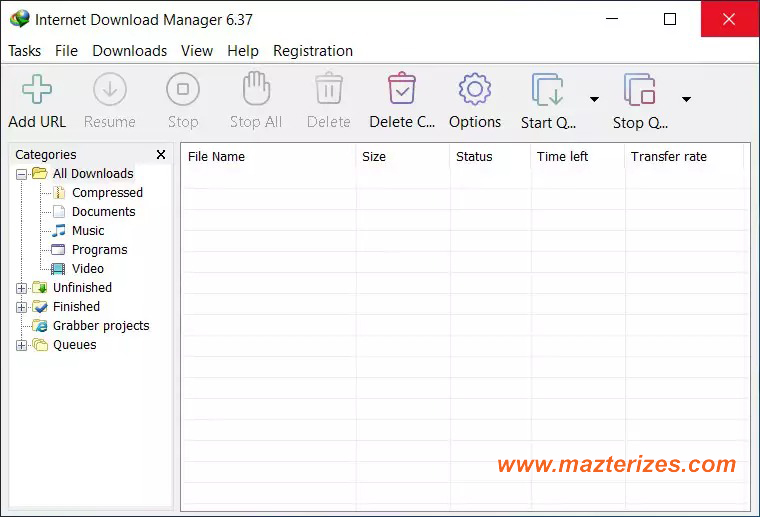Click the Compressed category archive icon
The height and width of the screenshot is (517, 760).
coord(59,192)
